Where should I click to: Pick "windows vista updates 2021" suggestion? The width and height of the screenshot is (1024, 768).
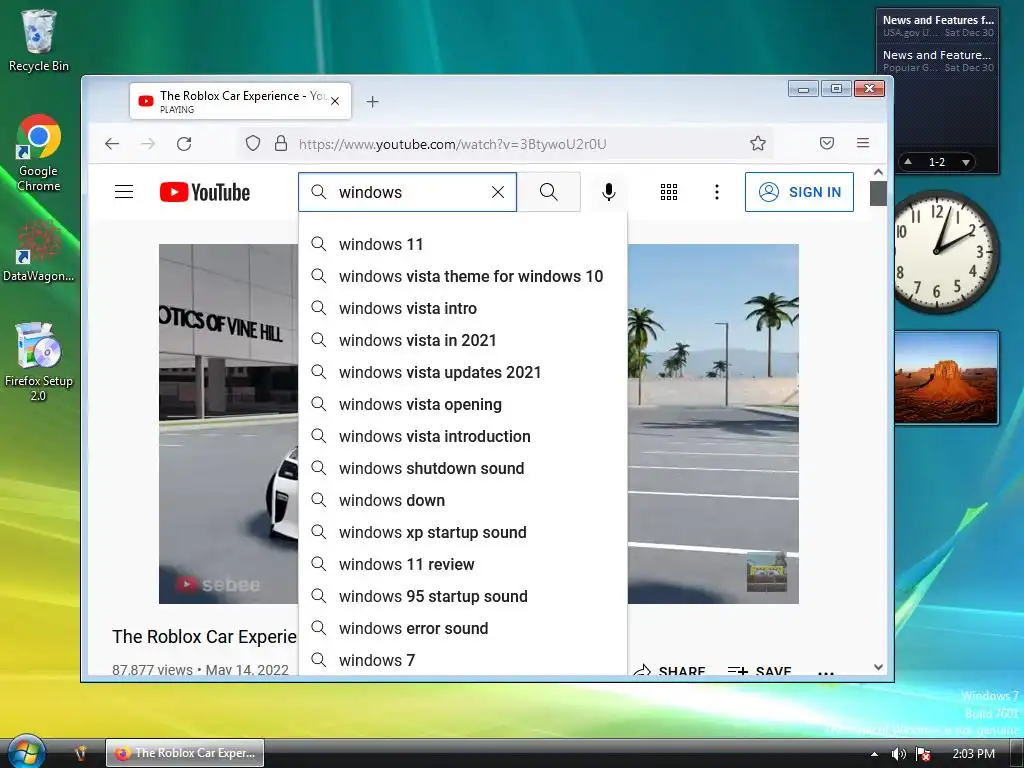(x=462, y=372)
